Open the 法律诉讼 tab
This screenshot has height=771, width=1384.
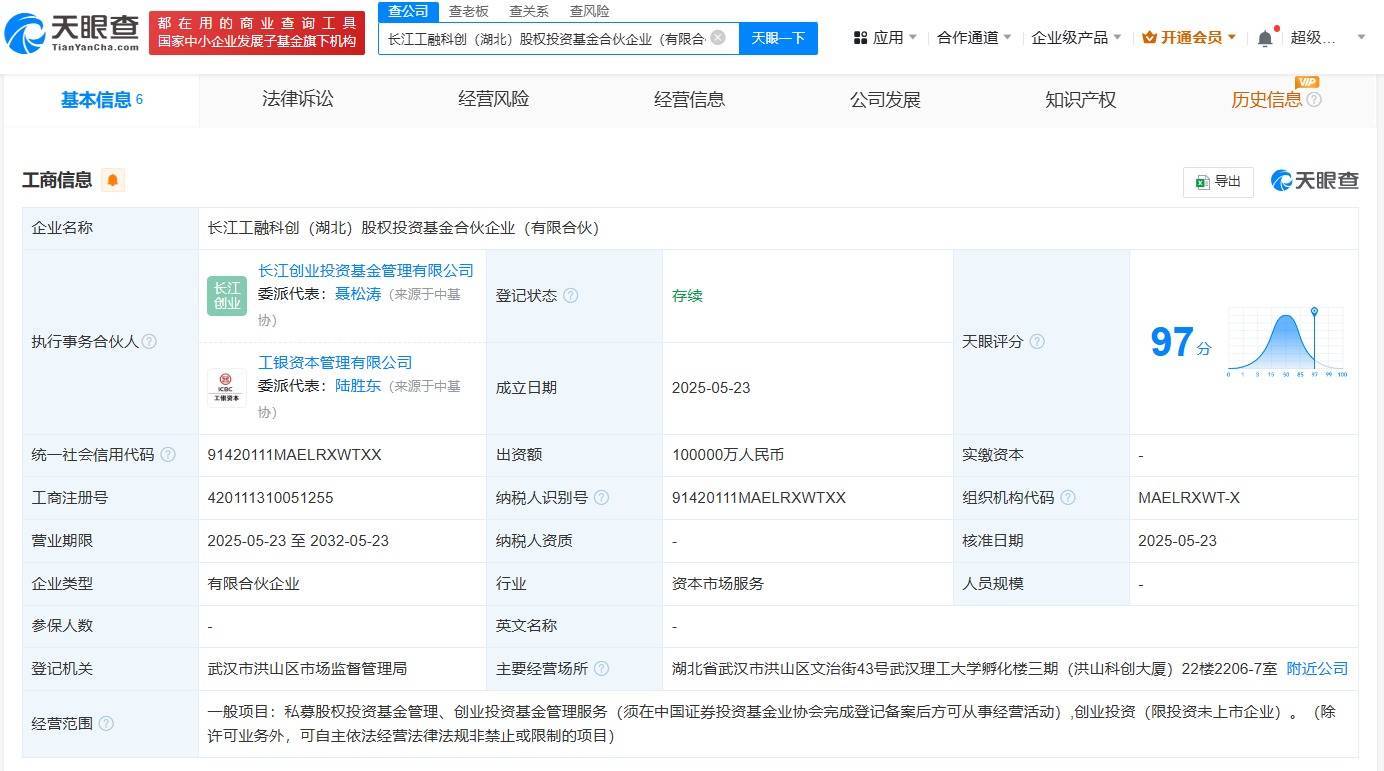(297, 99)
